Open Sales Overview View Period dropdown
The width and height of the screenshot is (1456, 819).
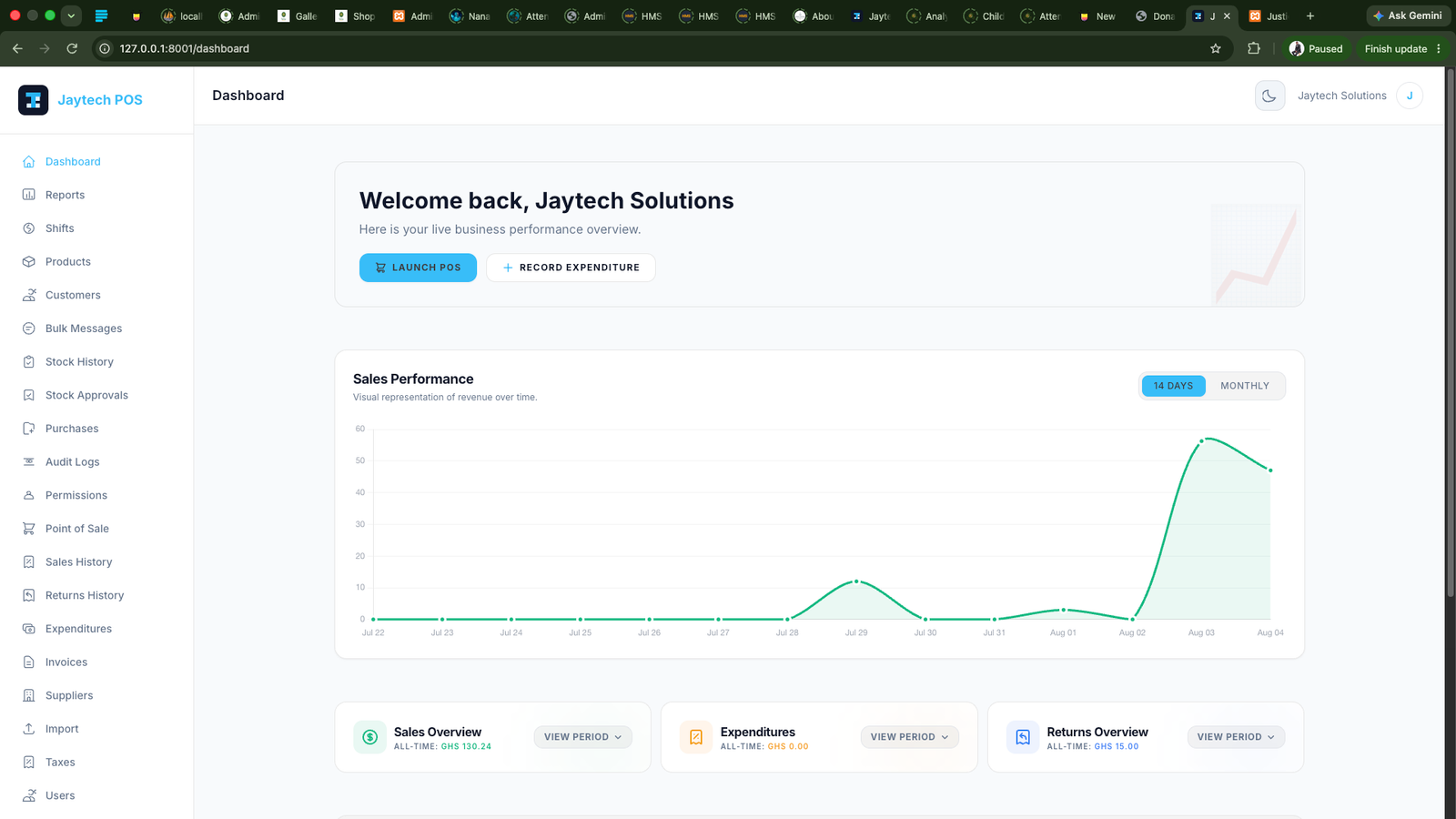tap(582, 737)
